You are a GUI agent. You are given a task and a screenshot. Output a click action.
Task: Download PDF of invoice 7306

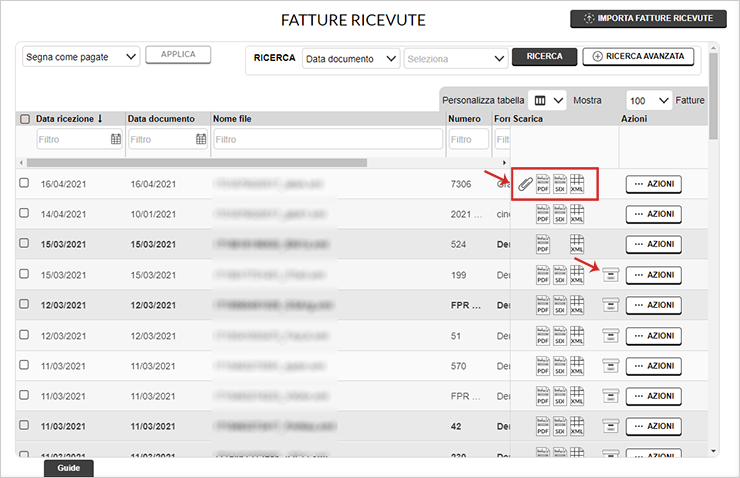coord(544,184)
